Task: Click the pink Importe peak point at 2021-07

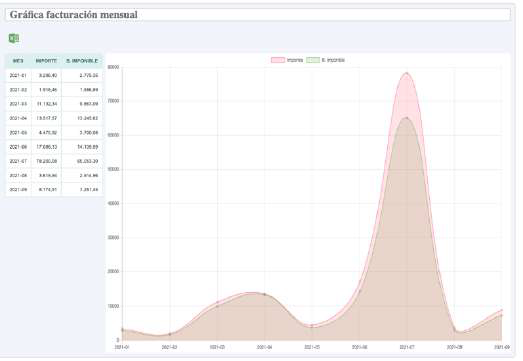Action: (407, 73)
